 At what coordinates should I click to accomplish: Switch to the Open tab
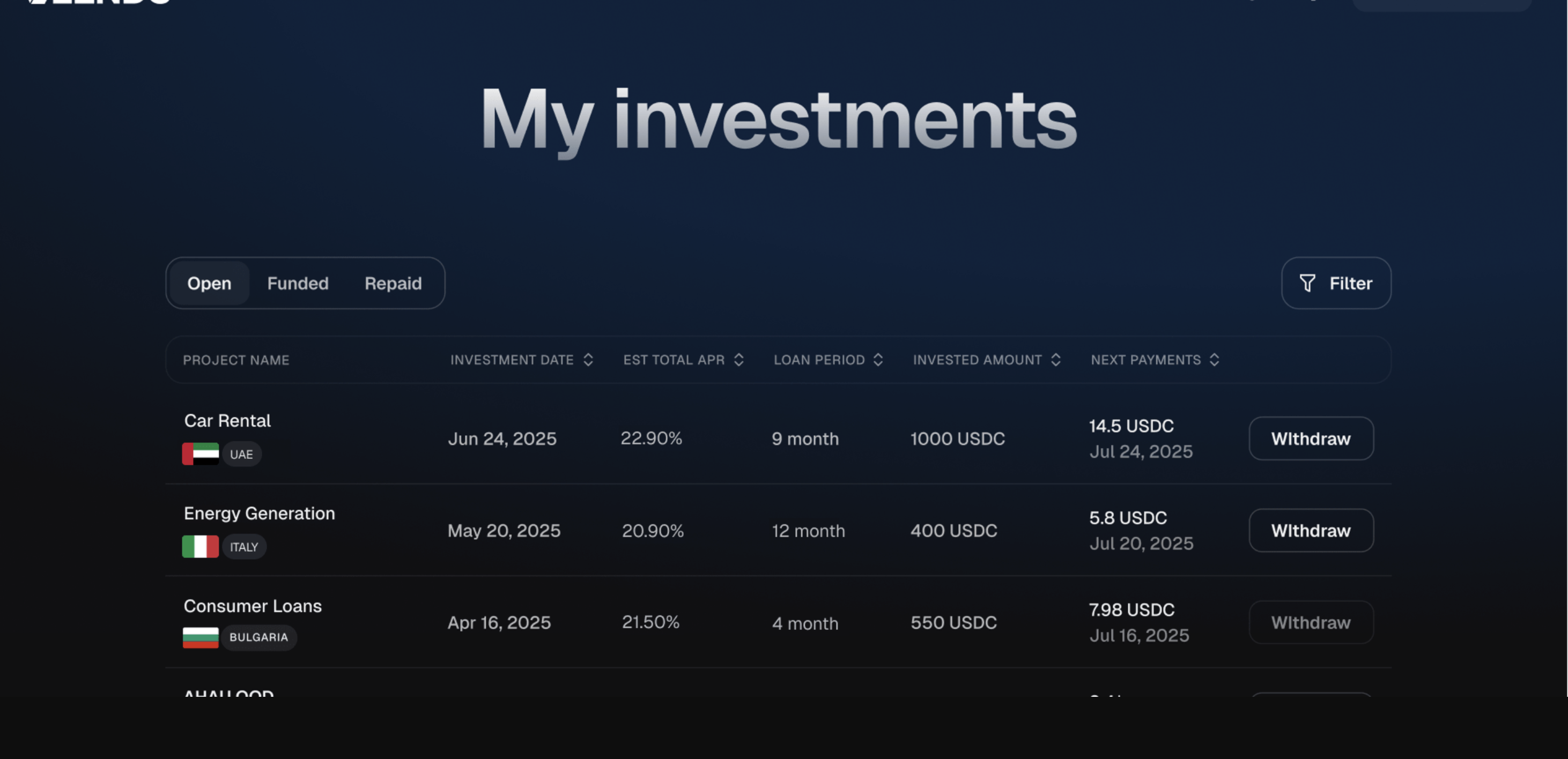pyautogui.click(x=209, y=283)
